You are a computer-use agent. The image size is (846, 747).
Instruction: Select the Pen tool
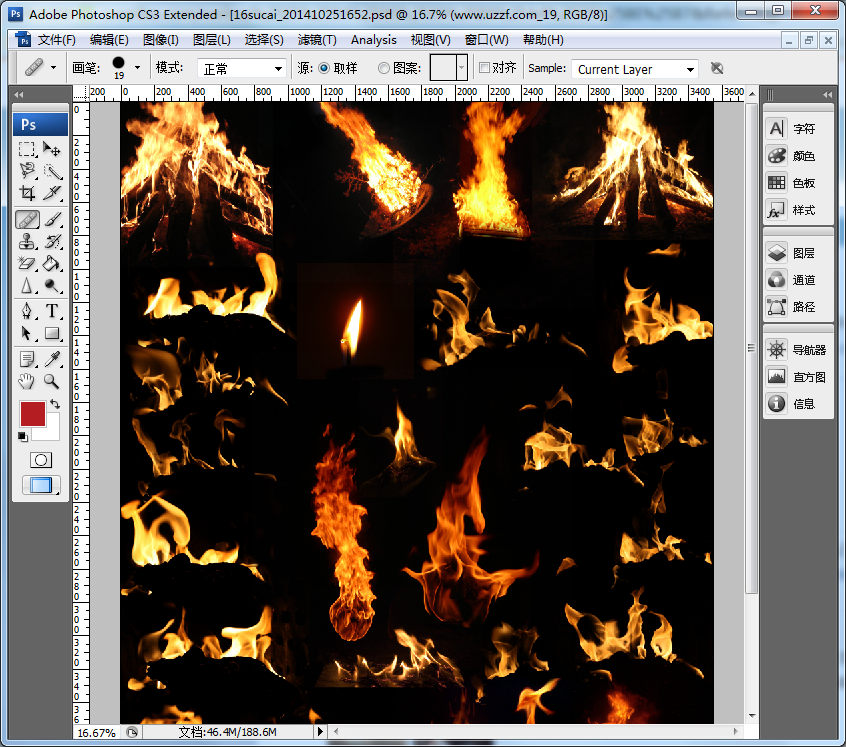pos(28,311)
